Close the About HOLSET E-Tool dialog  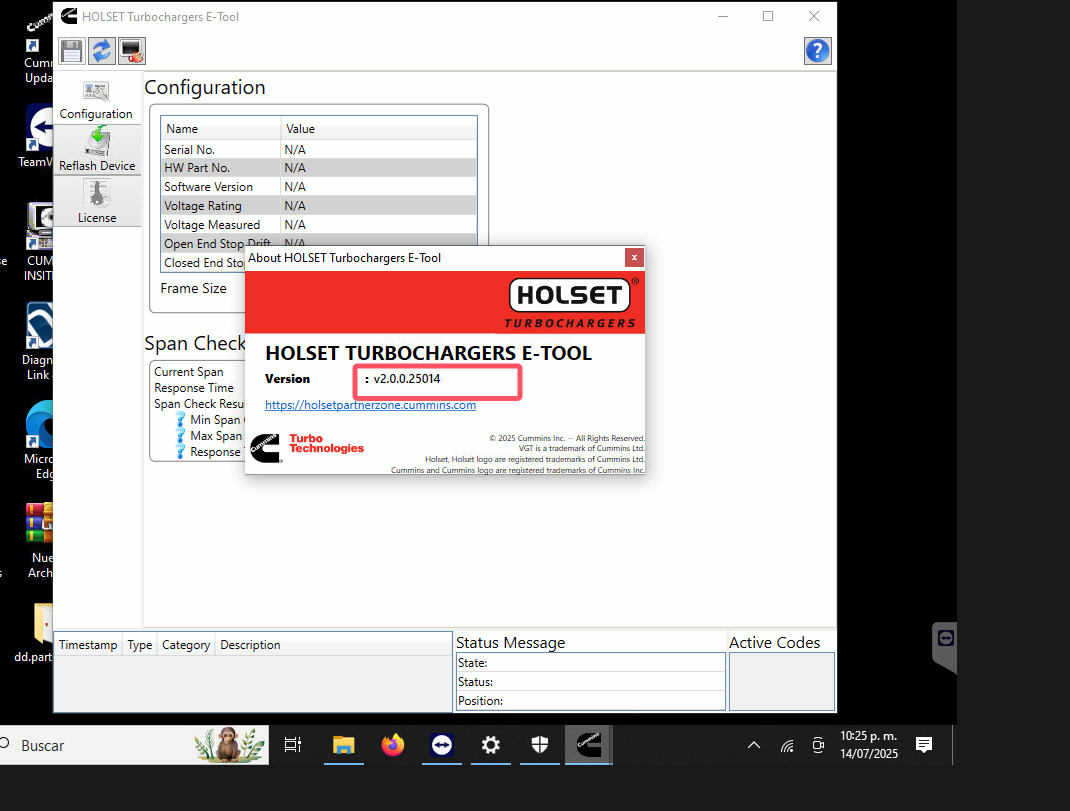click(634, 257)
